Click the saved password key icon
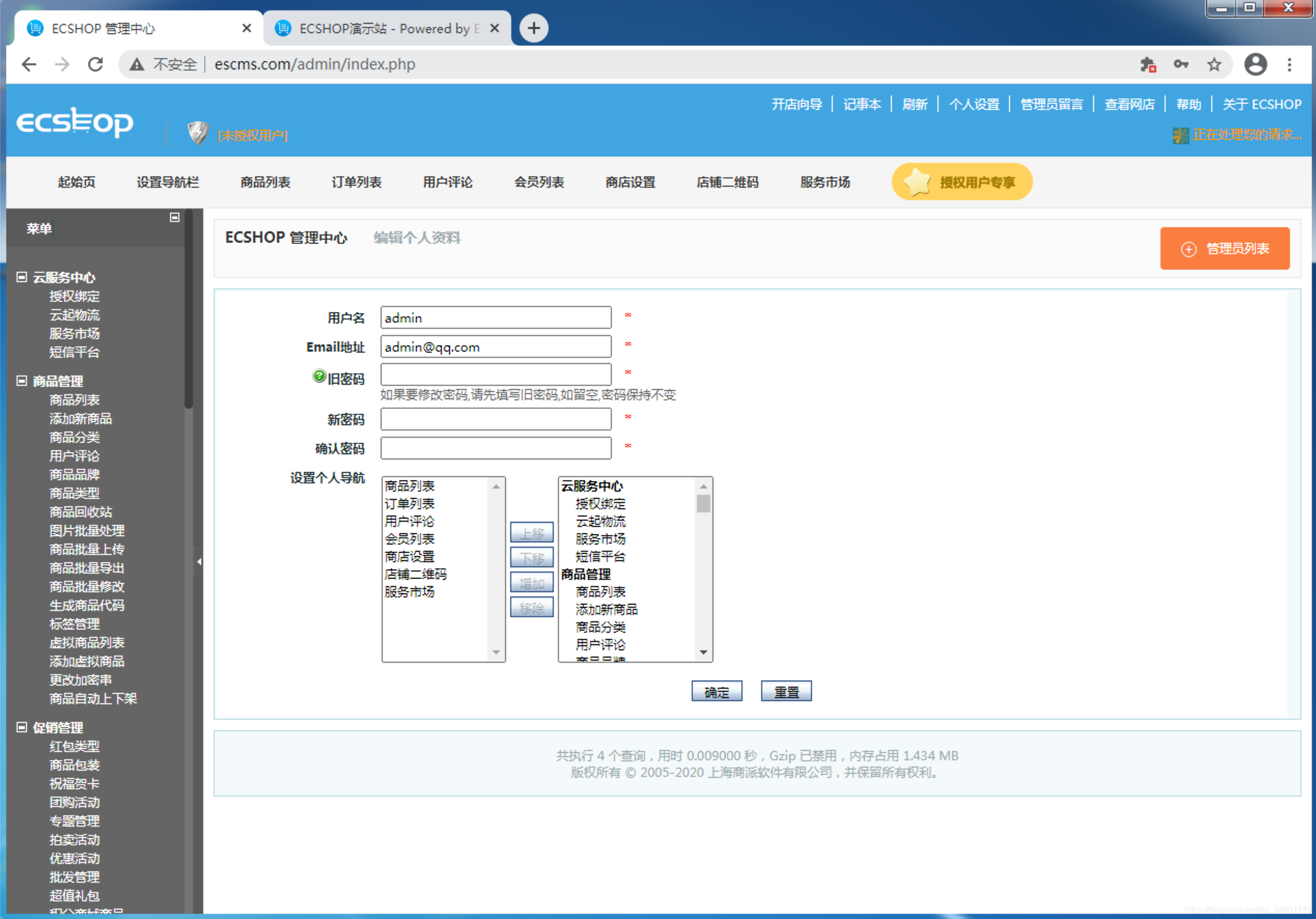1316x919 pixels. tap(1181, 64)
